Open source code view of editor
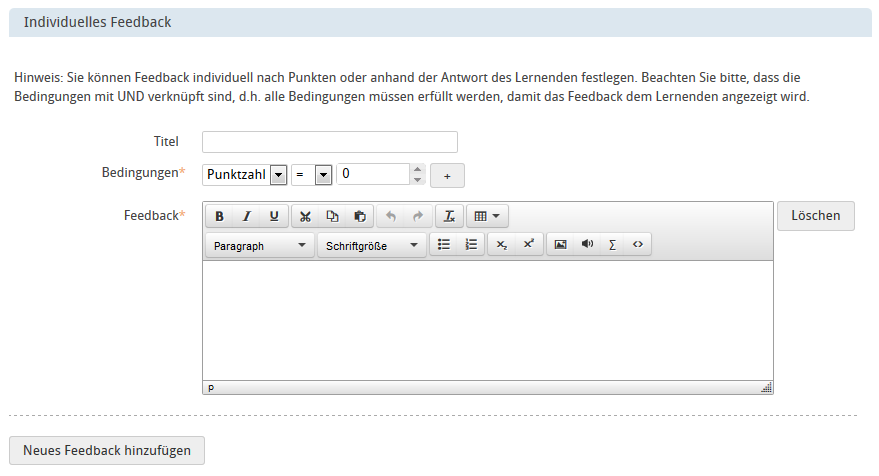The image size is (879, 476). click(x=638, y=244)
